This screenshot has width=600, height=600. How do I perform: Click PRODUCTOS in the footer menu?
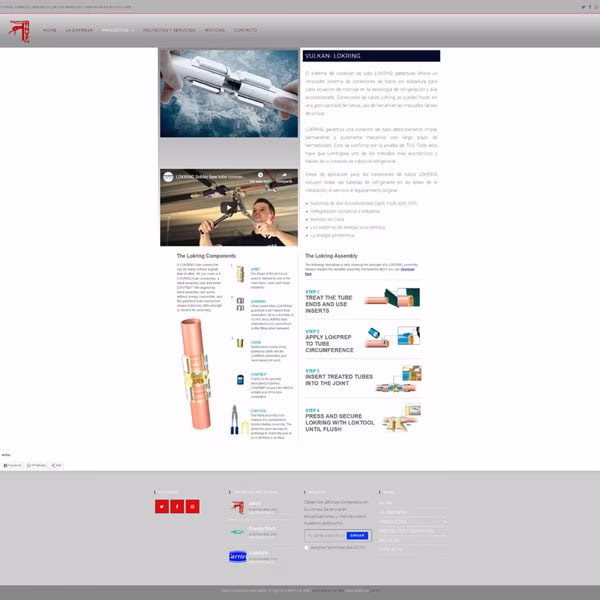(x=393, y=522)
